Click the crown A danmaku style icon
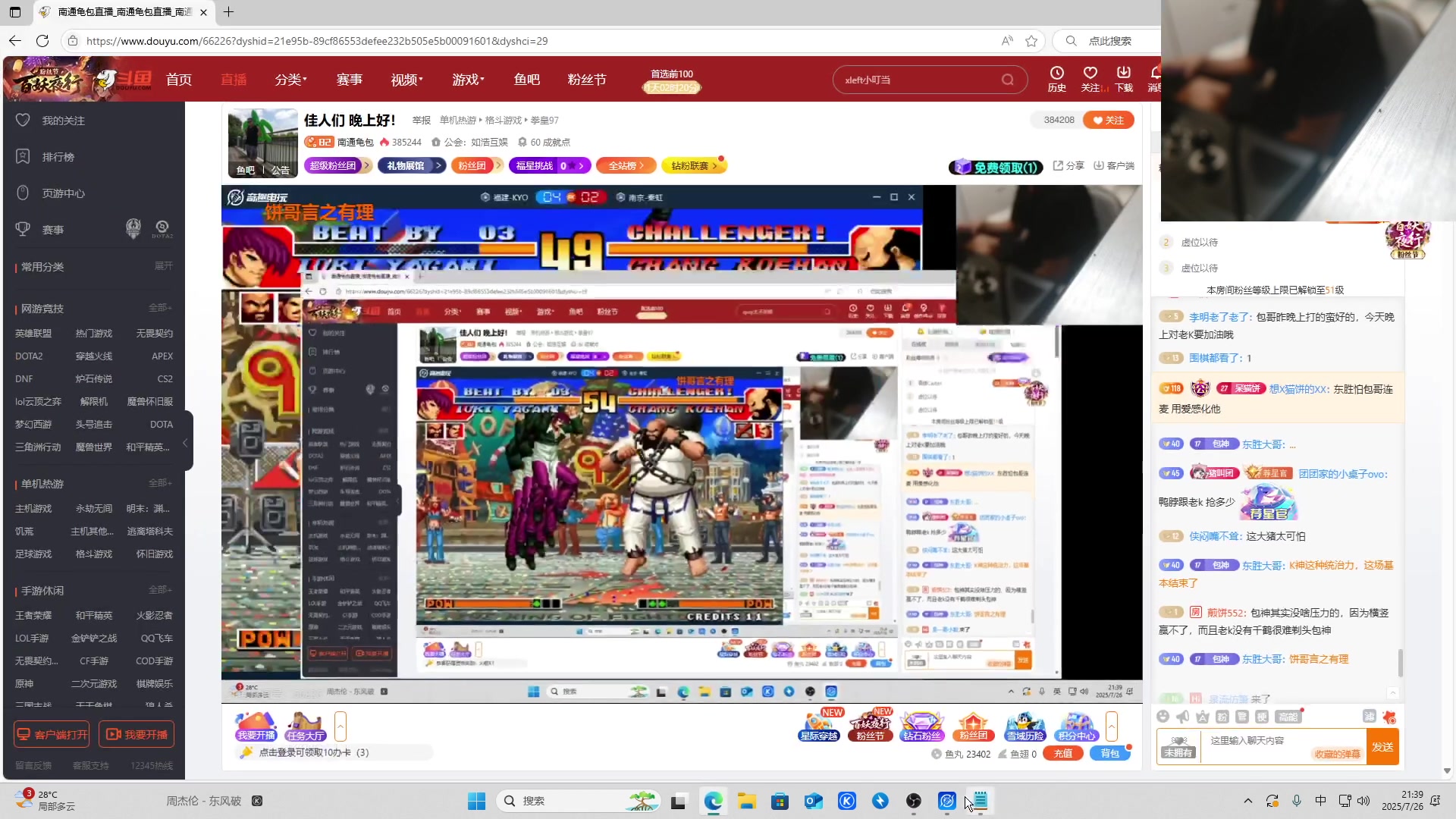1456x819 pixels. click(1203, 717)
